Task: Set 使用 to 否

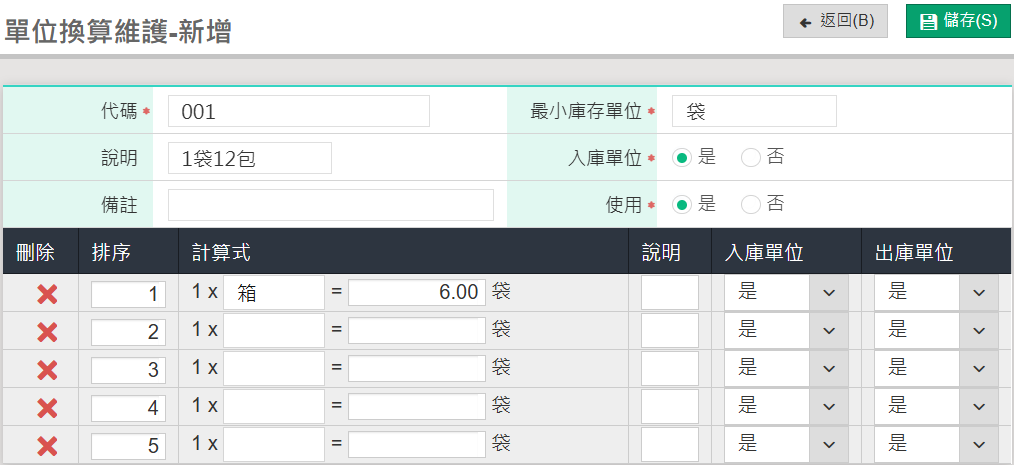Action: [x=751, y=205]
